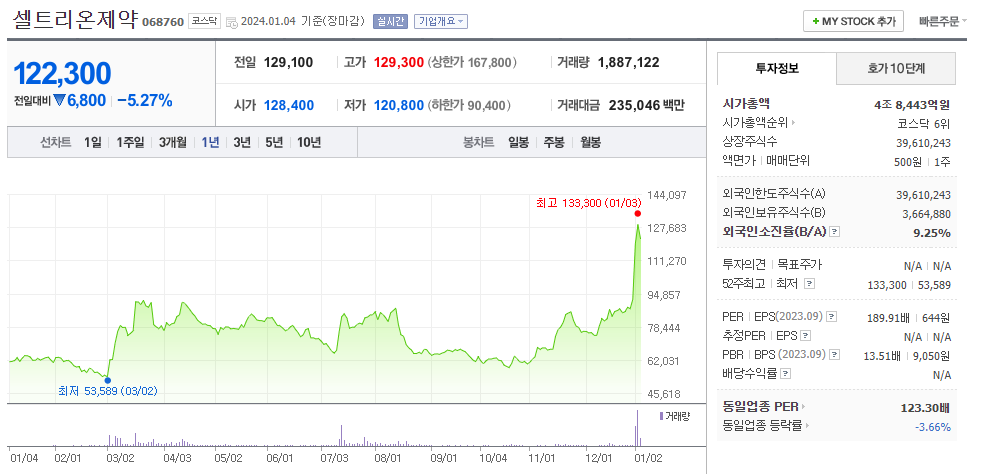This screenshot has height=474, width=987.
Task: Click the 봉차트 label
Action: (x=478, y=142)
